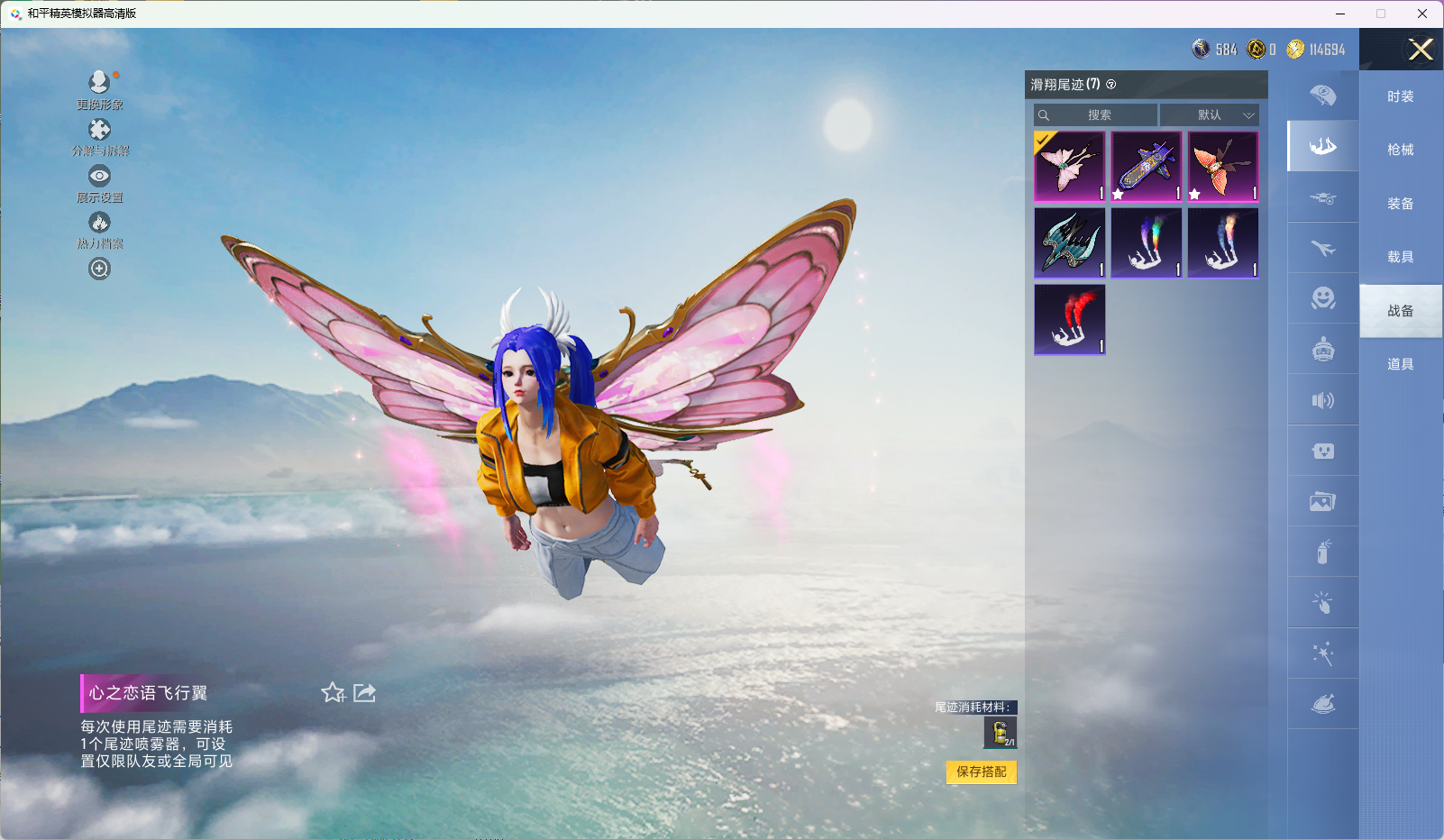Open the 热力档案 flame icon
The height and width of the screenshot is (840, 1444).
(x=99, y=223)
